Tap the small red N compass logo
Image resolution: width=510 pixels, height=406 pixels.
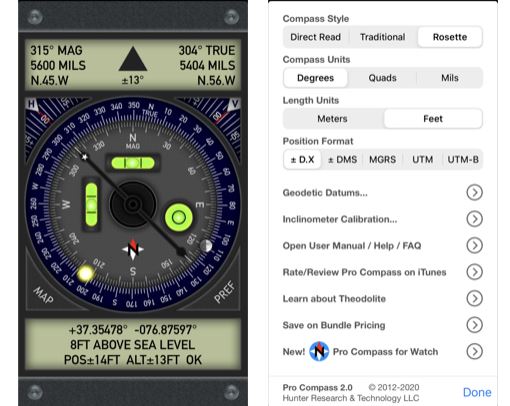tap(133, 249)
